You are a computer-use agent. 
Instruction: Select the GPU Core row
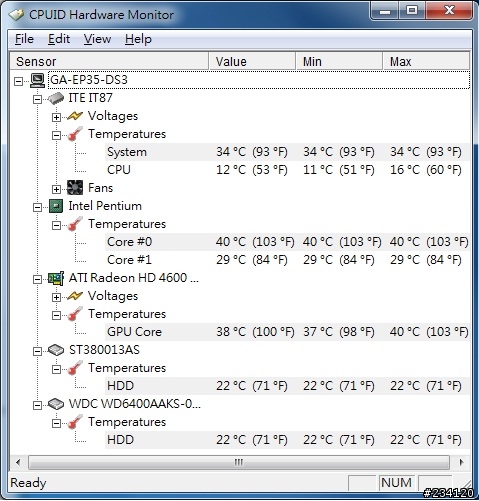(287, 332)
